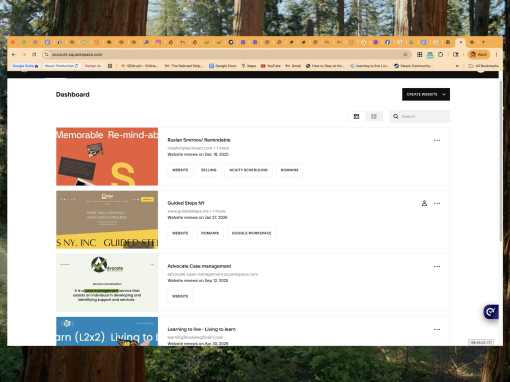The width and height of the screenshot is (510, 382).
Task: Click the Selling button
Action: pyautogui.click(x=209, y=170)
